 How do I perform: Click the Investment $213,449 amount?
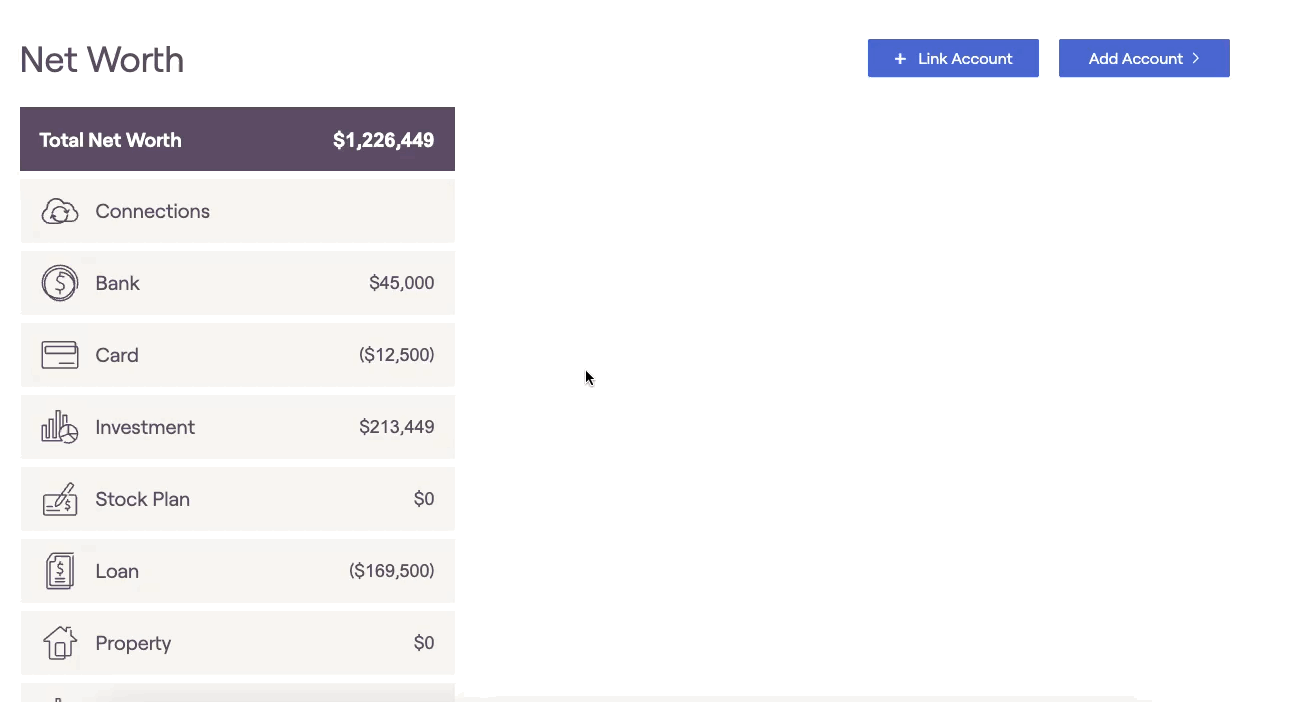coord(396,427)
